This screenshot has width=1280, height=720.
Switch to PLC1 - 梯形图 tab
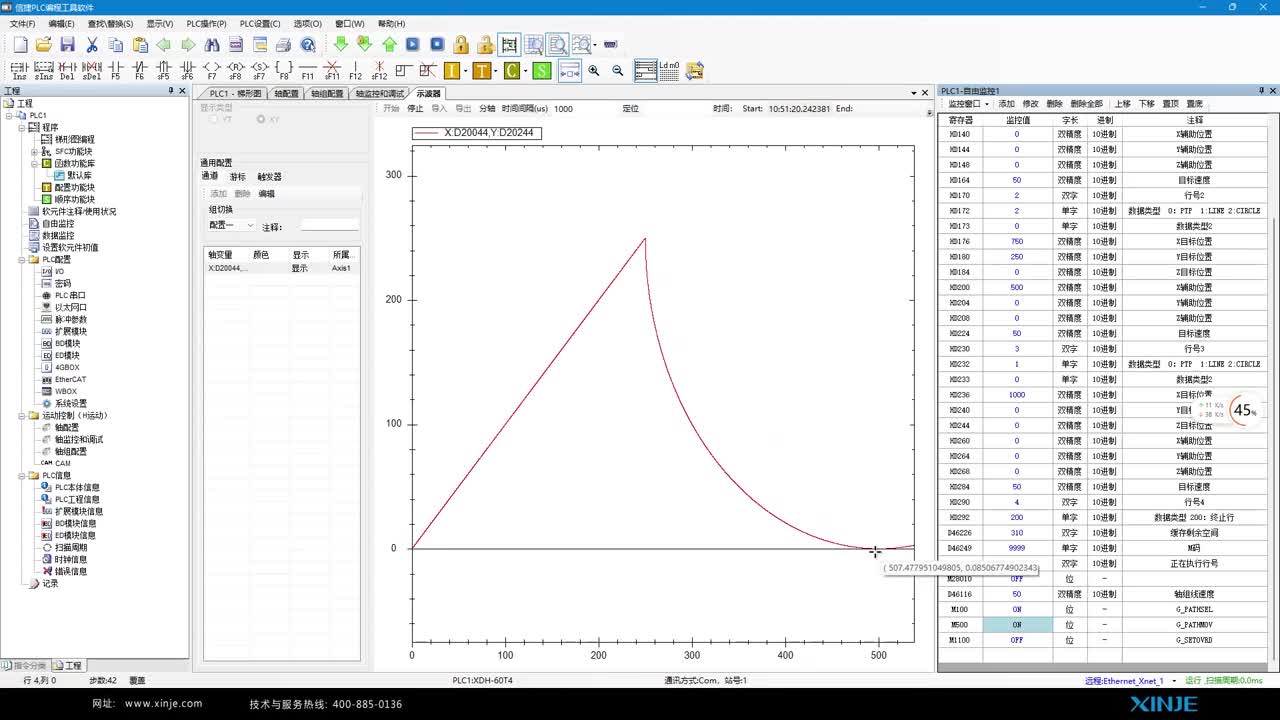235,93
